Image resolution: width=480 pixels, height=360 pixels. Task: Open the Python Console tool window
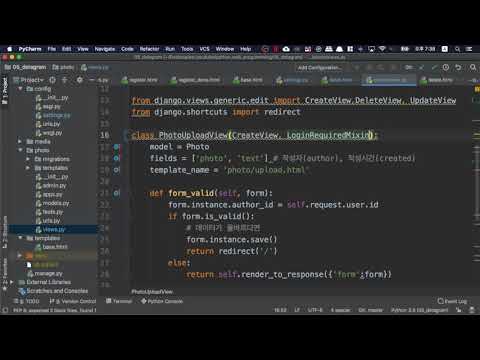pos(162,301)
